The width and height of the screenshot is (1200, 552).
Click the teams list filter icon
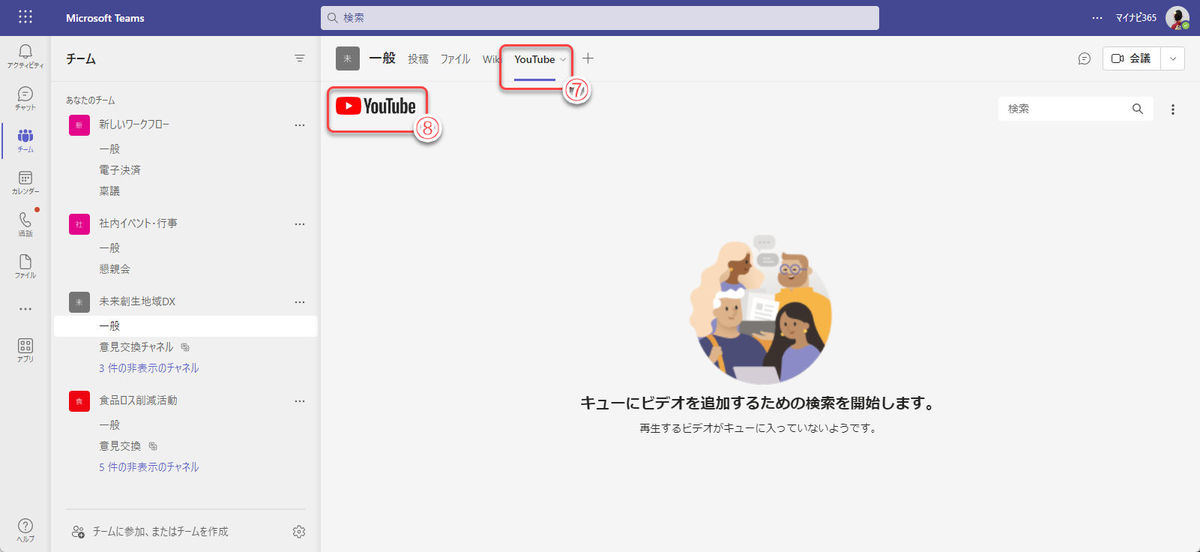pyautogui.click(x=299, y=59)
